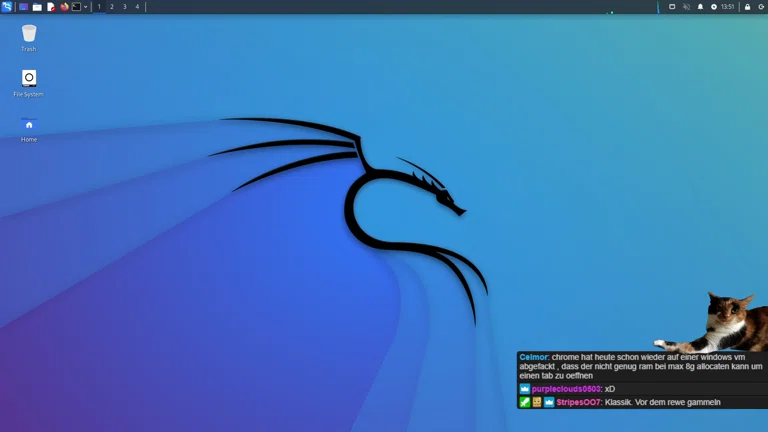Launch the text editor panel icon
The width and height of the screenshot is (768, 432).
coord(51,7)
